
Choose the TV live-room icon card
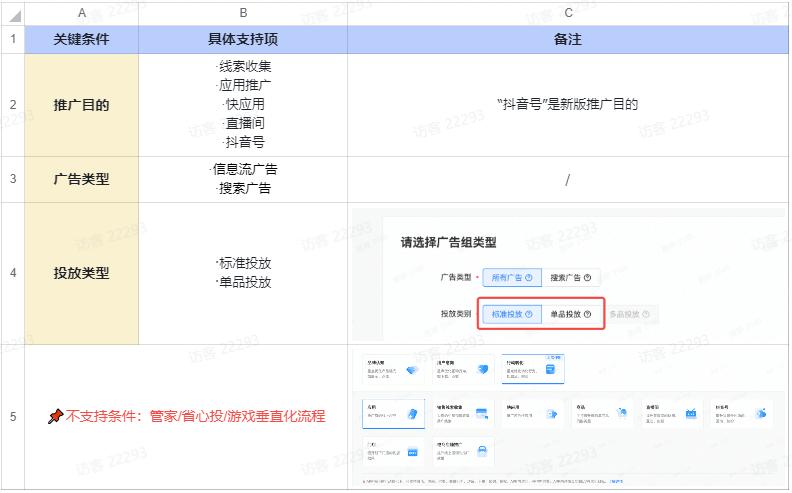672,414
